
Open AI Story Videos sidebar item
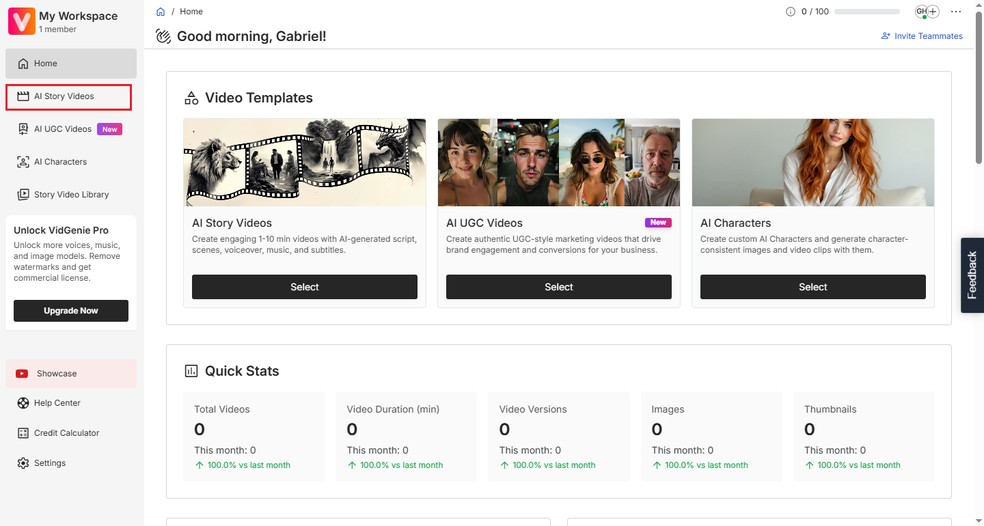coord(64,97)
